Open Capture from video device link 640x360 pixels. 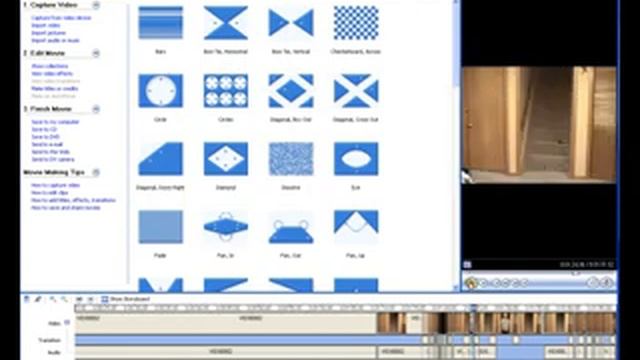click(61, 18)
